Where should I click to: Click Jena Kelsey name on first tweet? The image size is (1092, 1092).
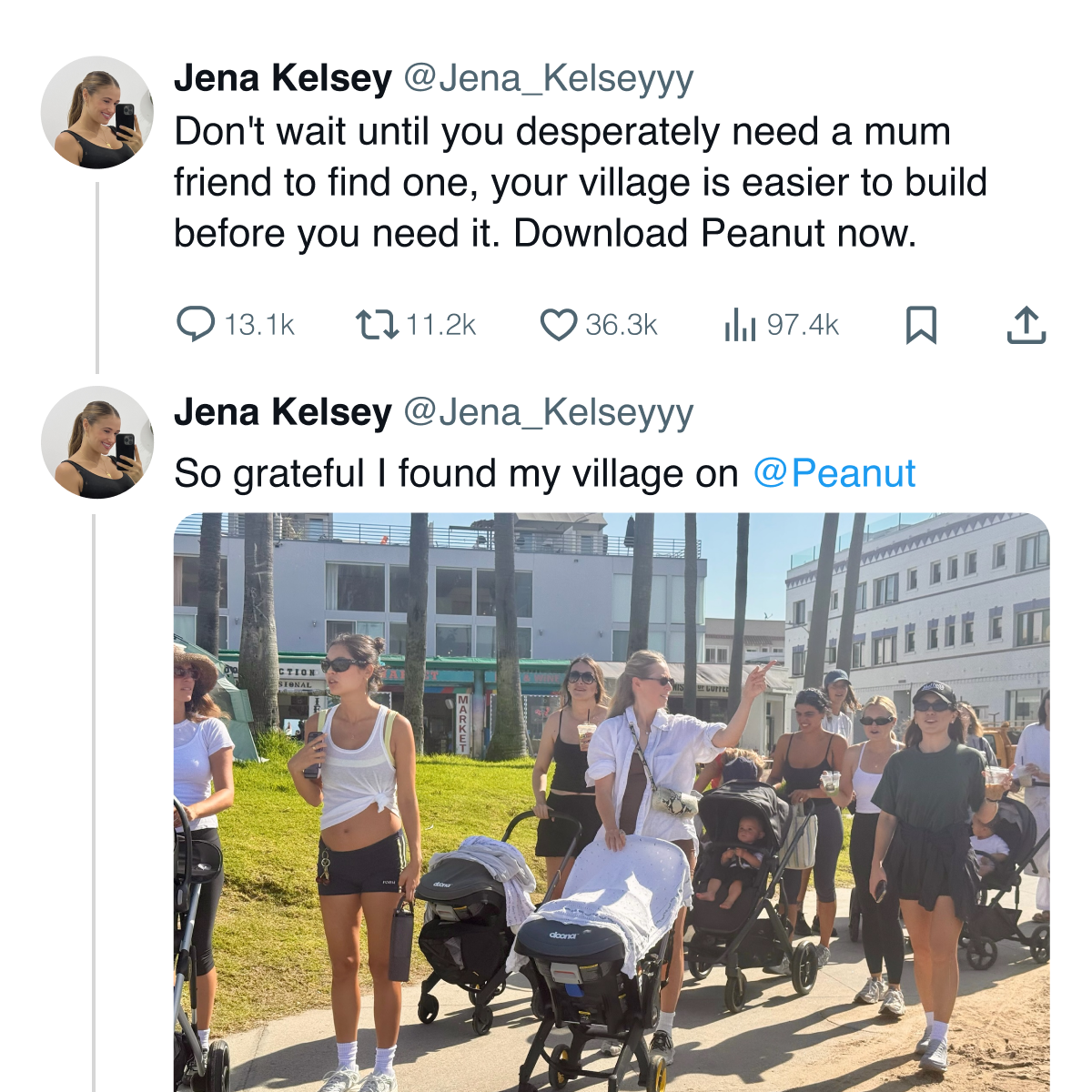coord(283,78)
